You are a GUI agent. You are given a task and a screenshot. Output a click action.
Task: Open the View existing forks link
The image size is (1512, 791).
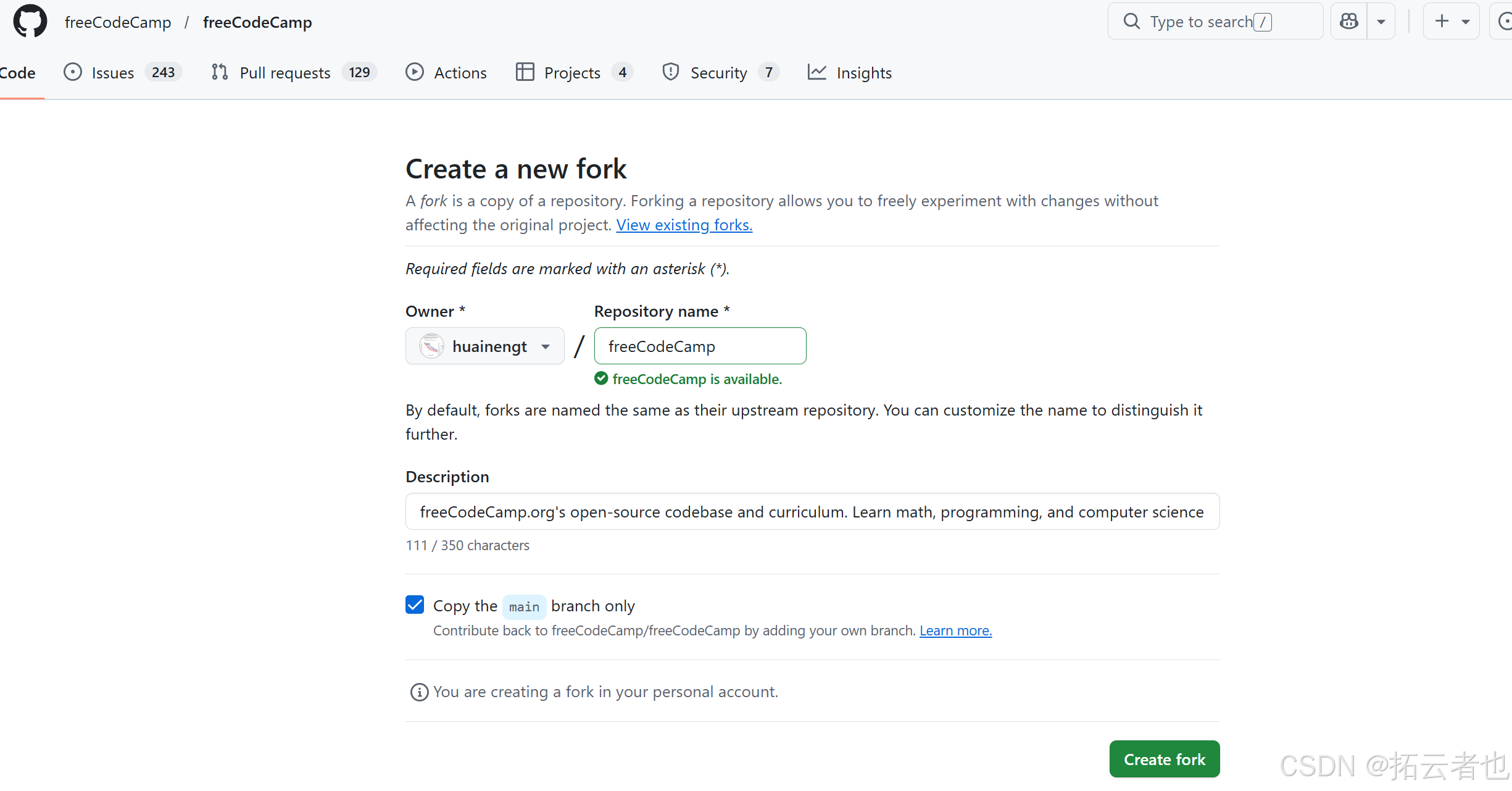pos(684,225)
